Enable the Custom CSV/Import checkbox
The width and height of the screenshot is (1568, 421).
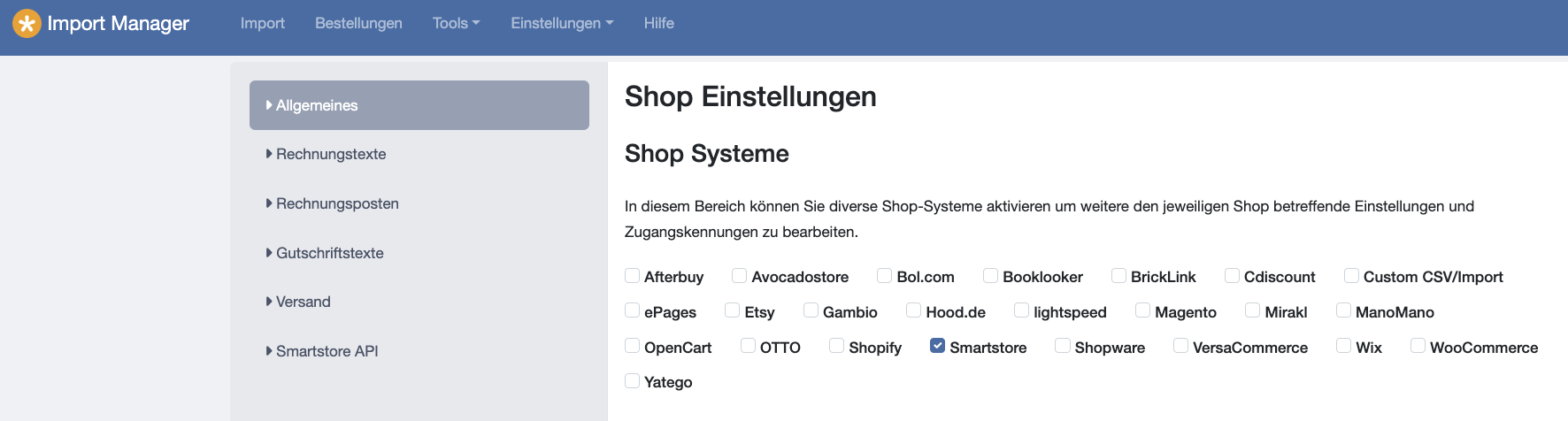1351,276
